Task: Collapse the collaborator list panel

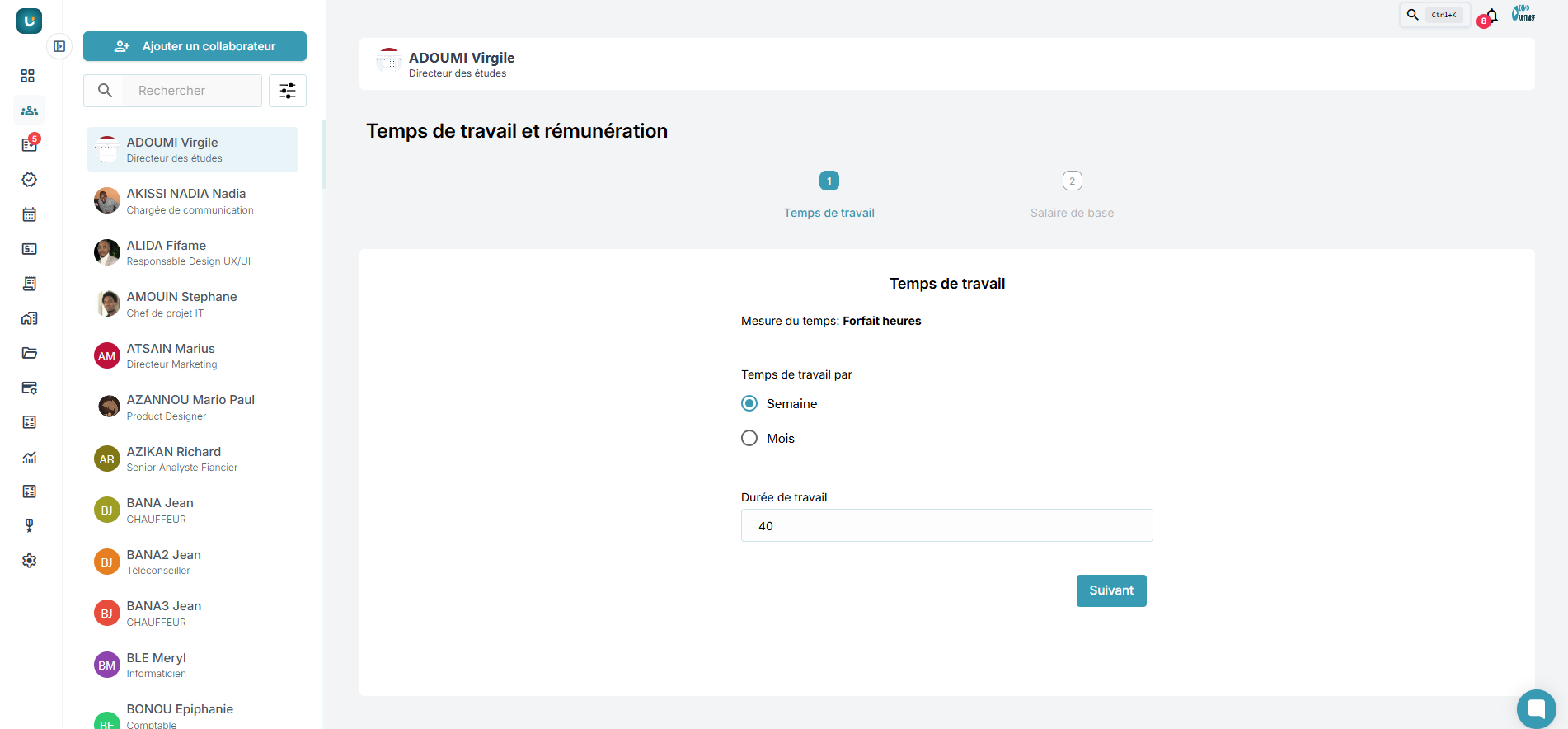Action: point(59,46)
